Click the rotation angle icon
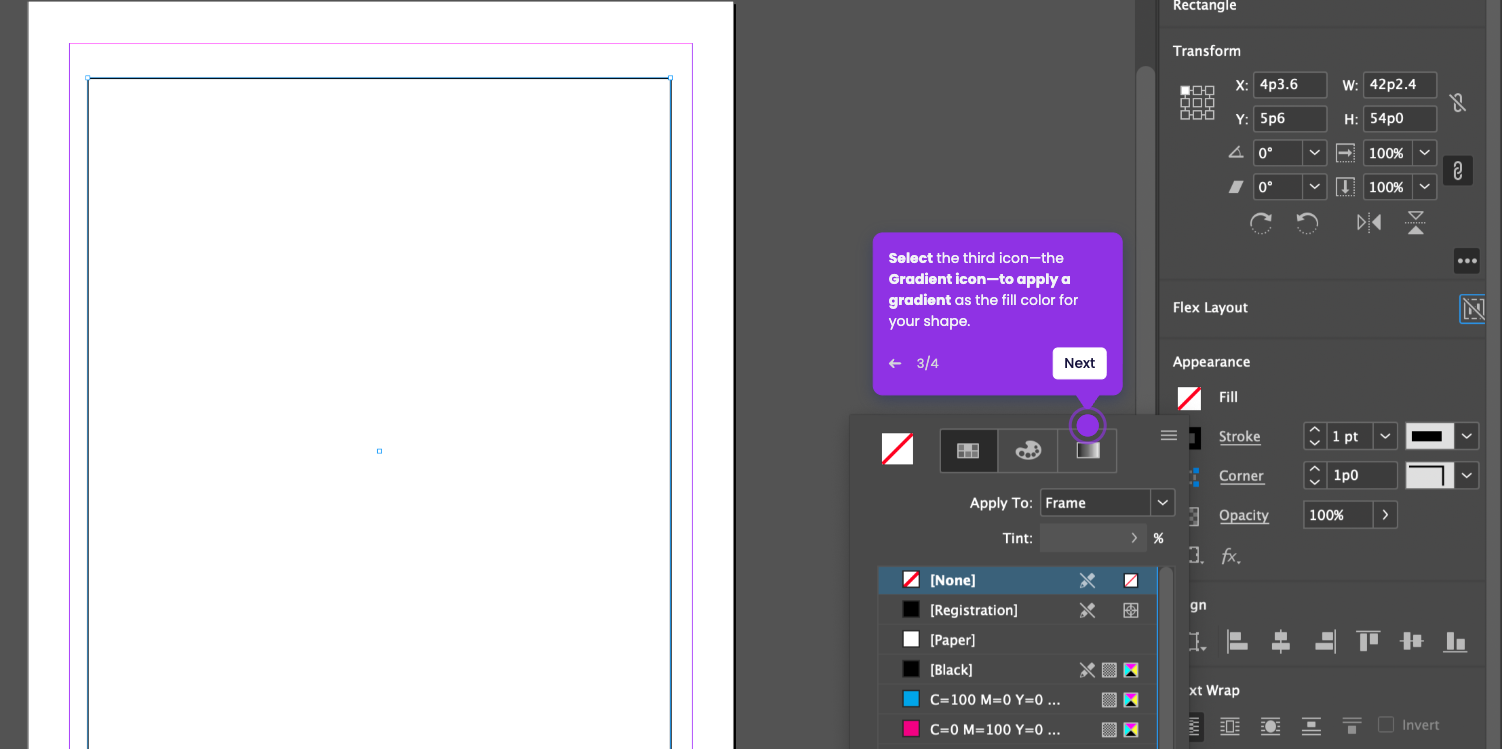Screen dimensions: 1502x749 tap(1236, 153)
